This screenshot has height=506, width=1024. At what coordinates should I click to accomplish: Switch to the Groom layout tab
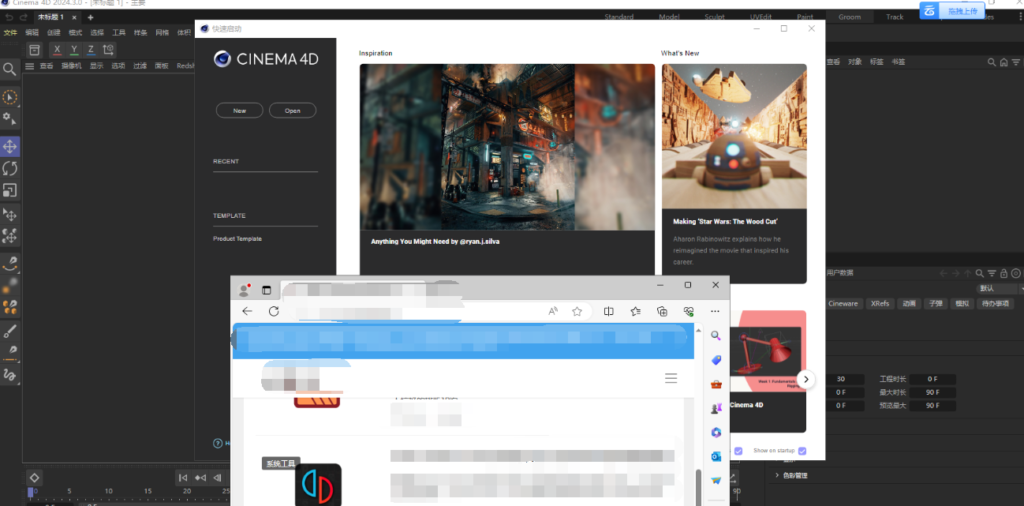pos(849,17)
